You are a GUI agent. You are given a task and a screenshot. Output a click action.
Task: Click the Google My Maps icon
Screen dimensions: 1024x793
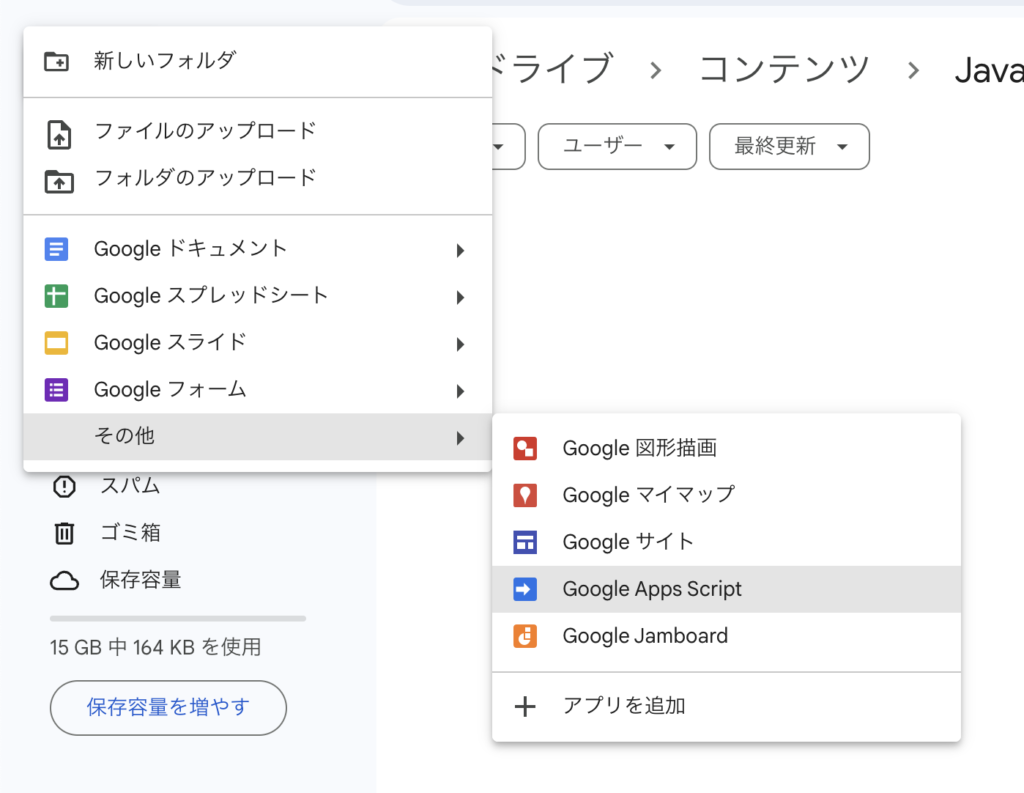[x=525, y=495]
